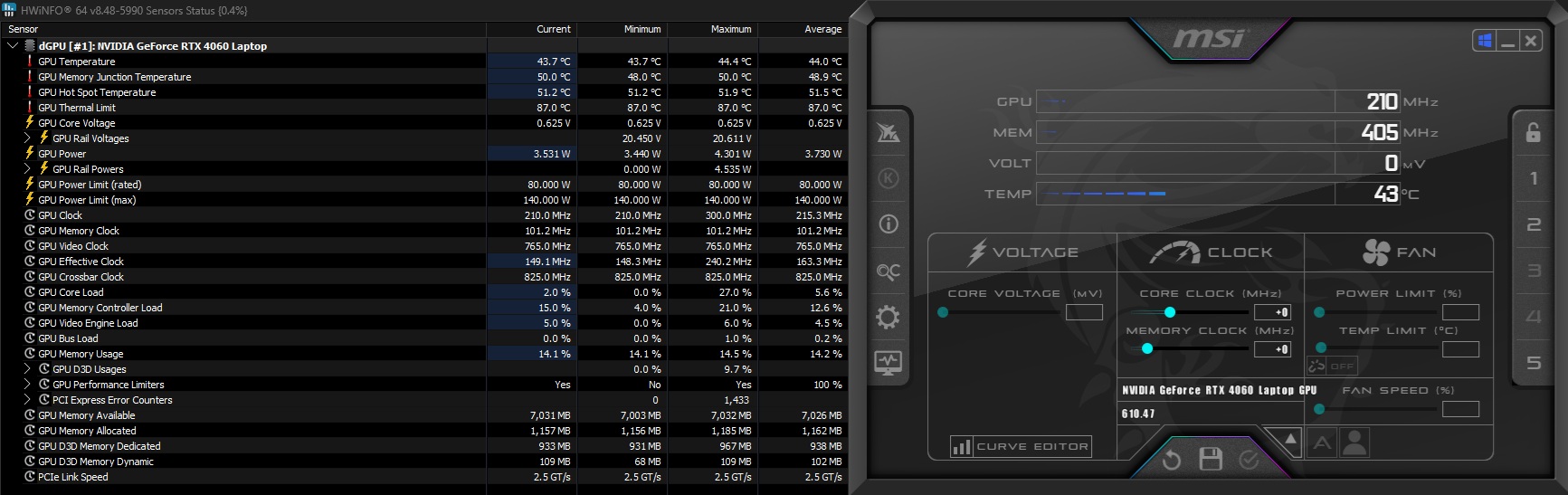Screen dimensions: 1568x495
Task: Expand PCI Express Error Counters
Action: tap(27, 400)
